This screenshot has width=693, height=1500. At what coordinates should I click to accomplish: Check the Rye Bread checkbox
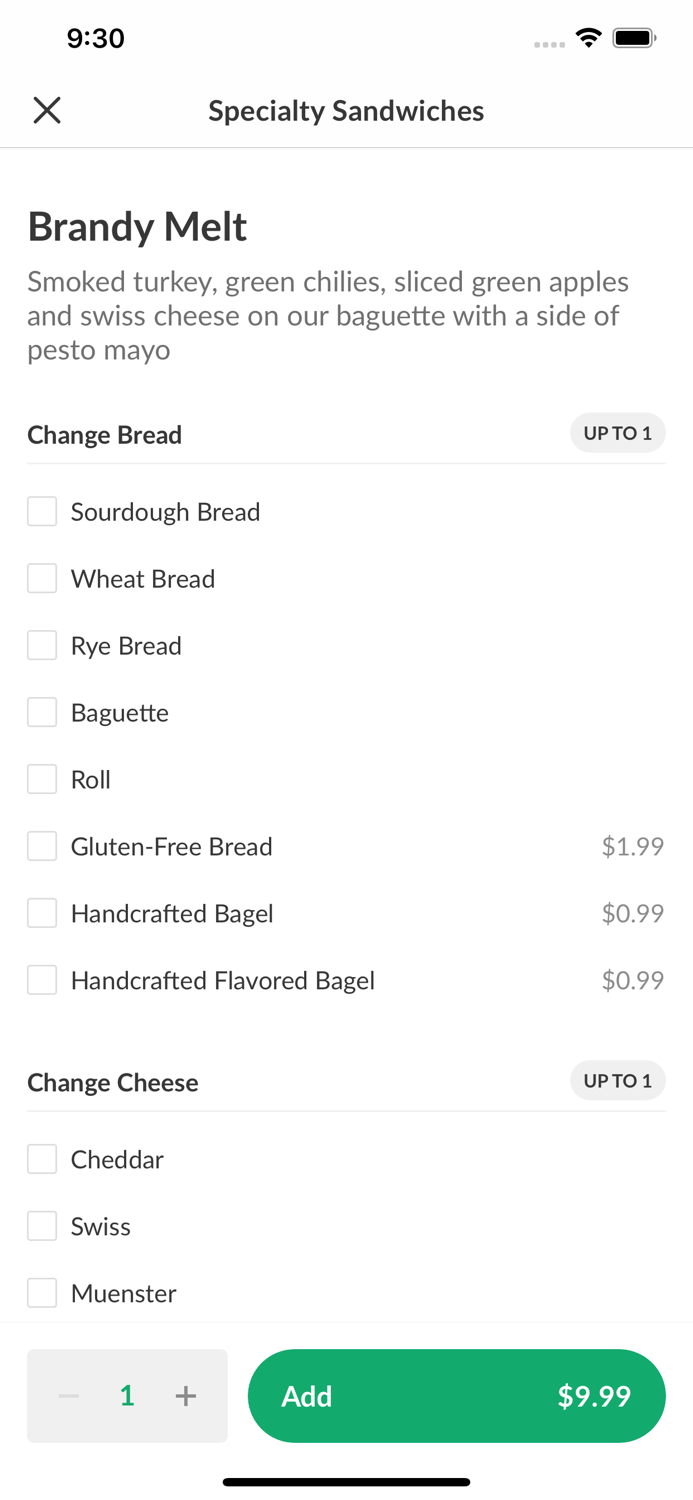41,645
